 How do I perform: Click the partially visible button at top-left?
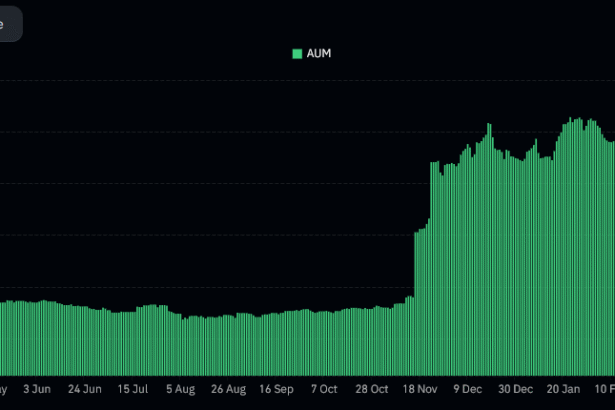8,25
